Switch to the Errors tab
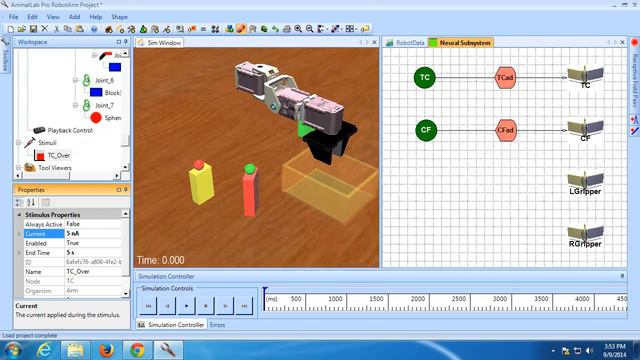The height and width of the screenshot is (360, 640). tap(217, 325)
